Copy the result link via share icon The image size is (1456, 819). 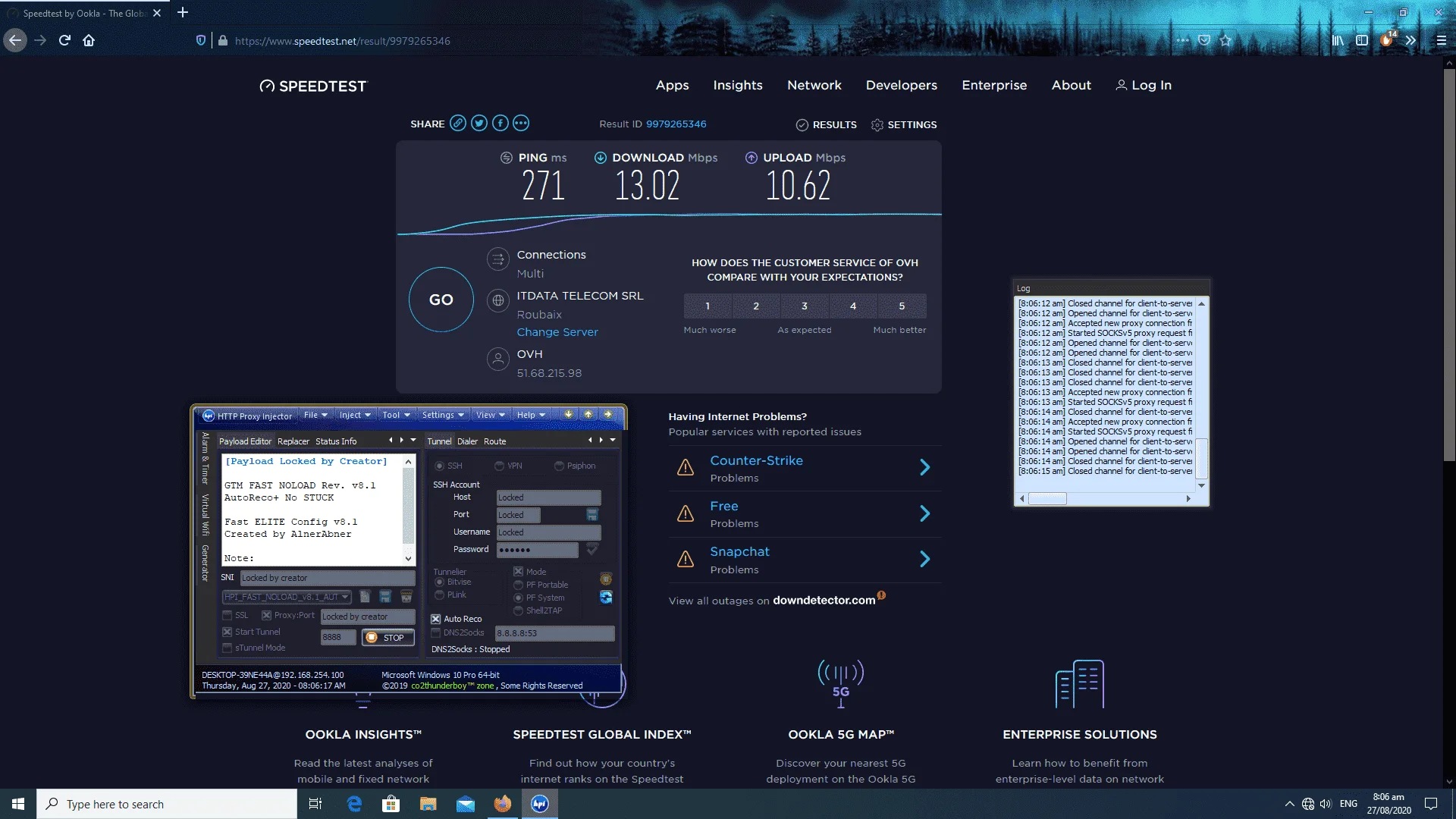pyautogui.click(x=457, y=124)
